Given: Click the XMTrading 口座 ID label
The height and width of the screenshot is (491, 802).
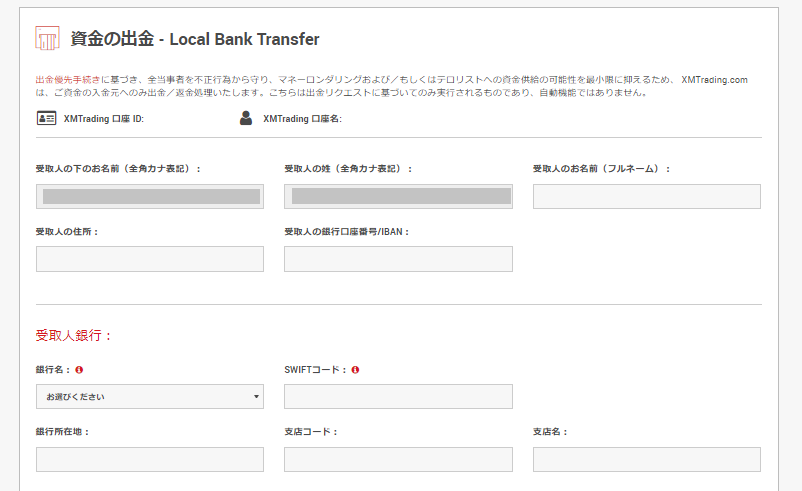Looking at the screenshot, I should tap(104, 119).
